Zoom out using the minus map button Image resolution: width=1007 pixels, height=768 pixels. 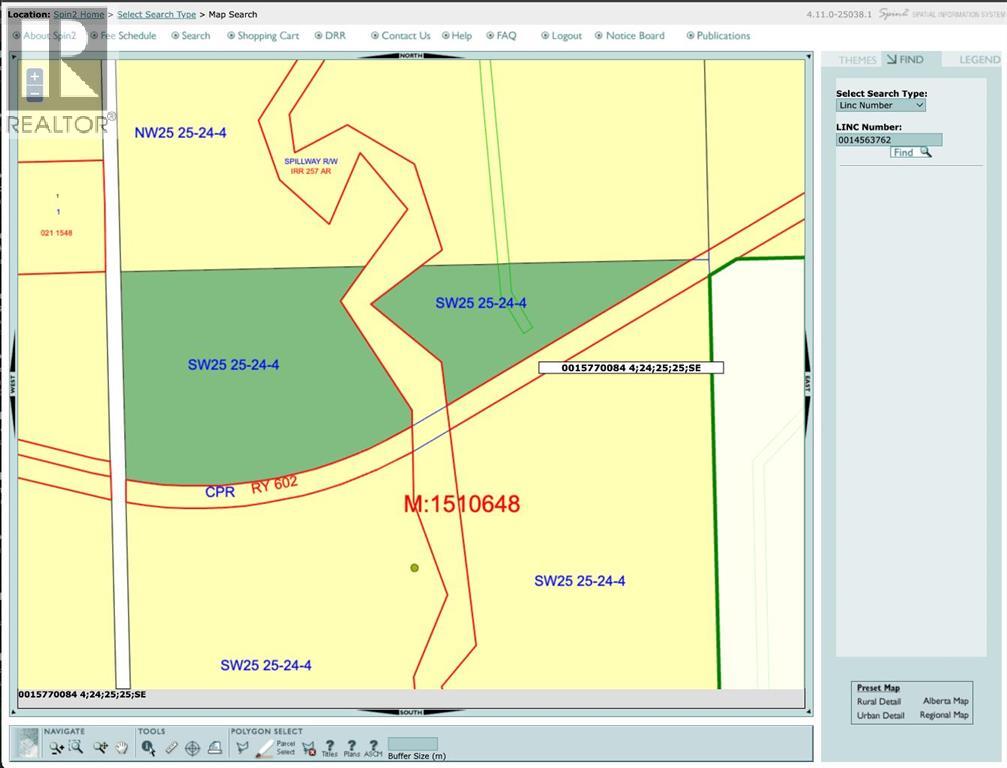[35, 94]
